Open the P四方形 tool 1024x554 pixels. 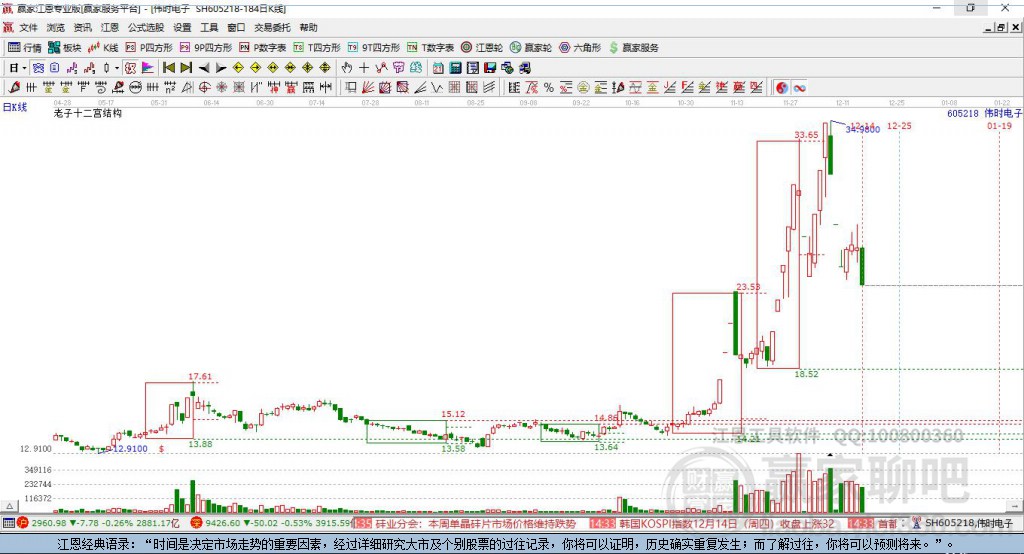[149, 48]
